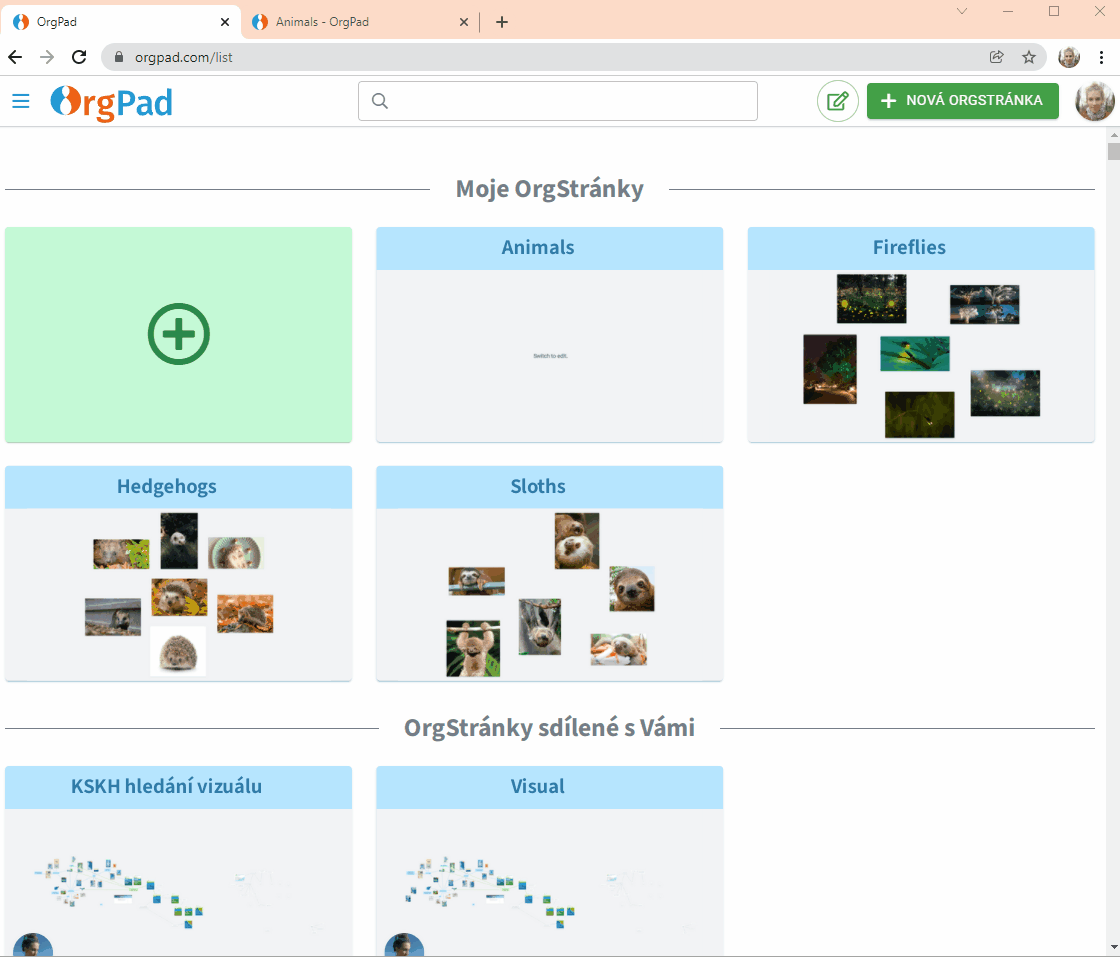Open the hamburger menu icon
Viewport: 1120px width, 957px height.
pos(20,101)
